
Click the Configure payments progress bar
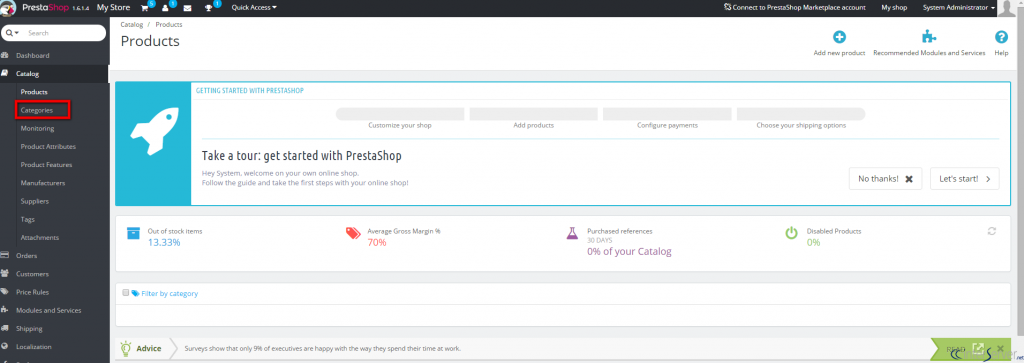[667, 114]
